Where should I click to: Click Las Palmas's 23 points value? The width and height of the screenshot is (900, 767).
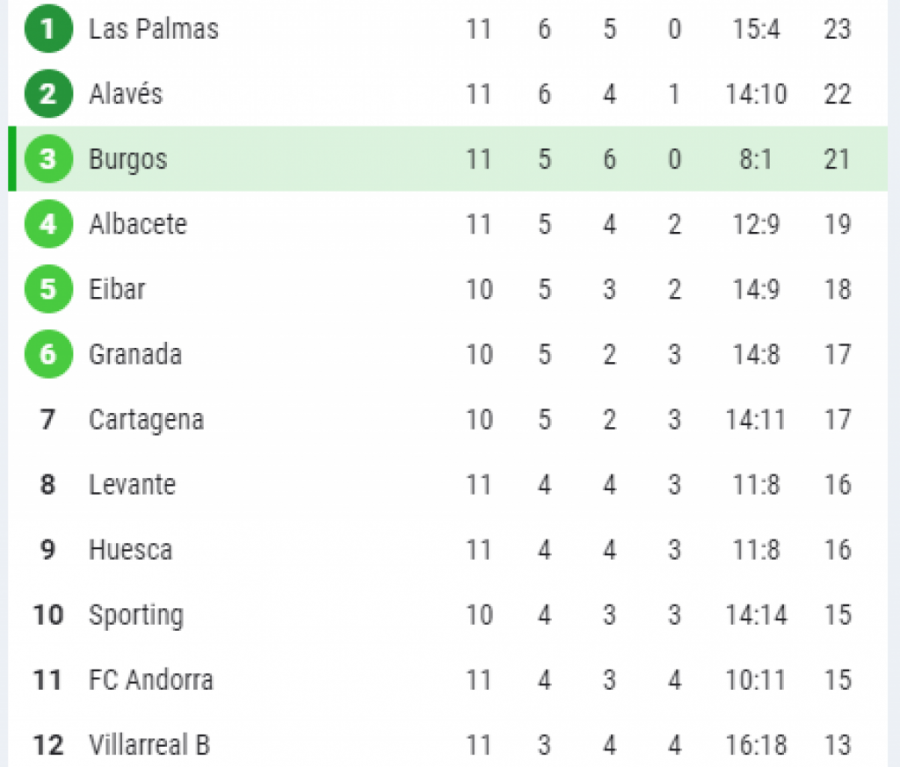click(x=837, y=29)
